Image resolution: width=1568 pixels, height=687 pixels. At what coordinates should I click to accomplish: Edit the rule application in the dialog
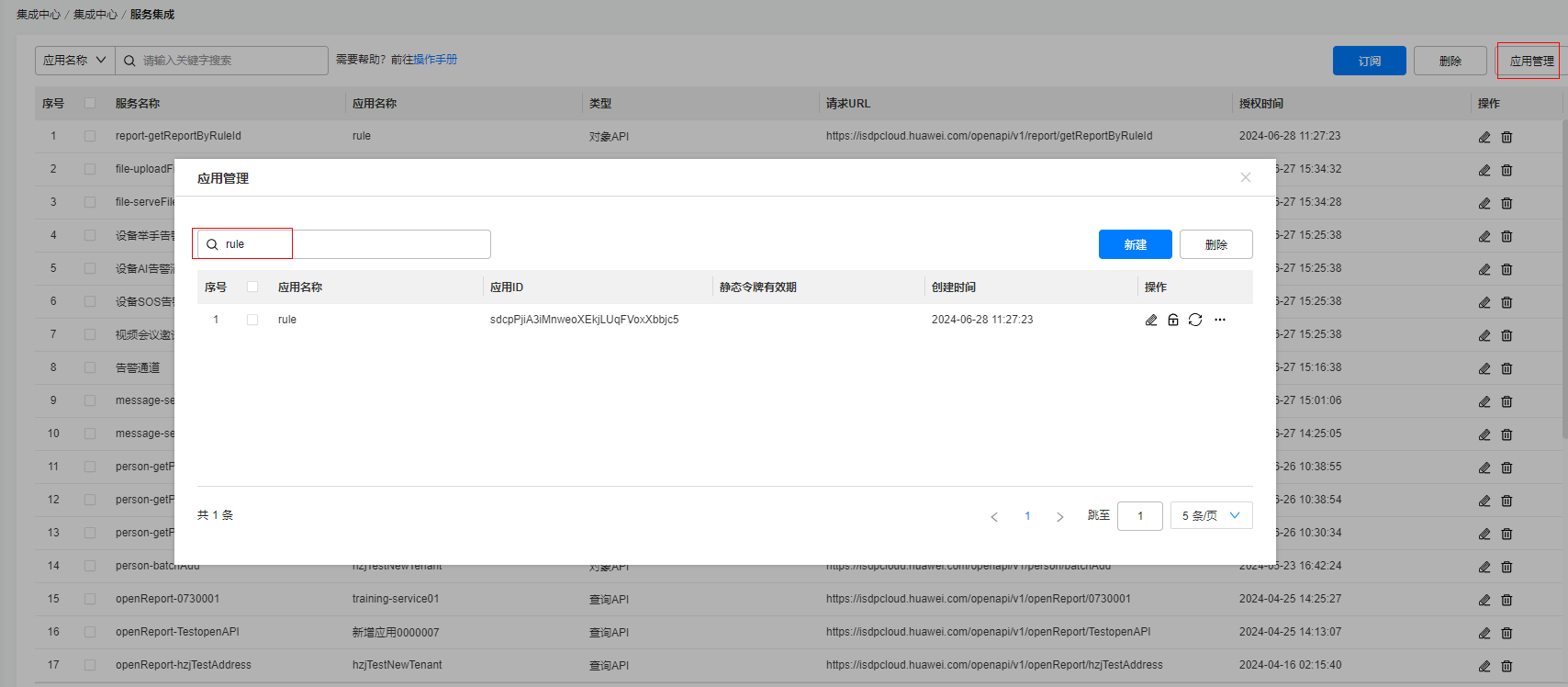[1151, 320]
